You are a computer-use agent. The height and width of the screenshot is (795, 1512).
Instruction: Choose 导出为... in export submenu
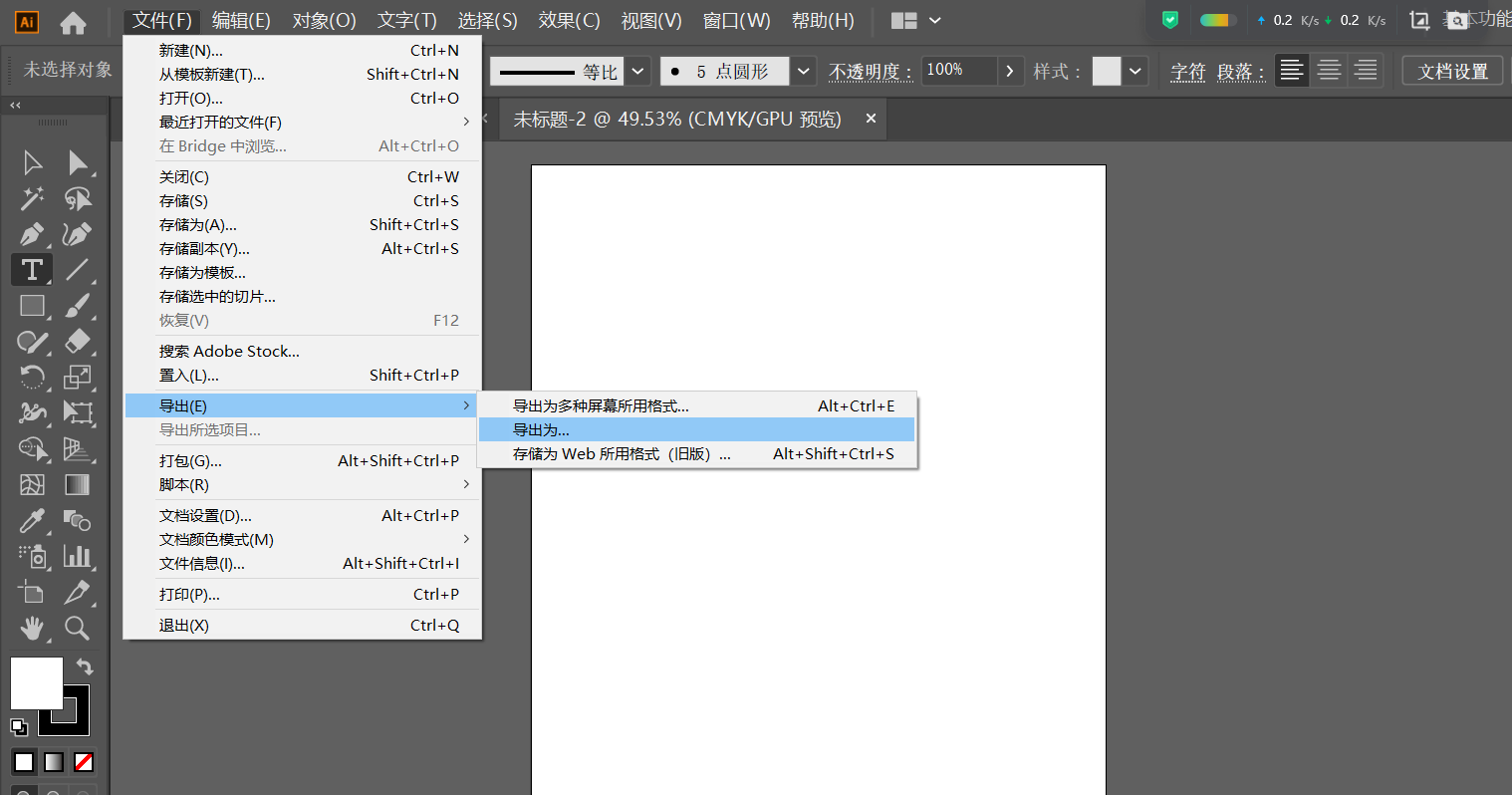tap(696, 429)
